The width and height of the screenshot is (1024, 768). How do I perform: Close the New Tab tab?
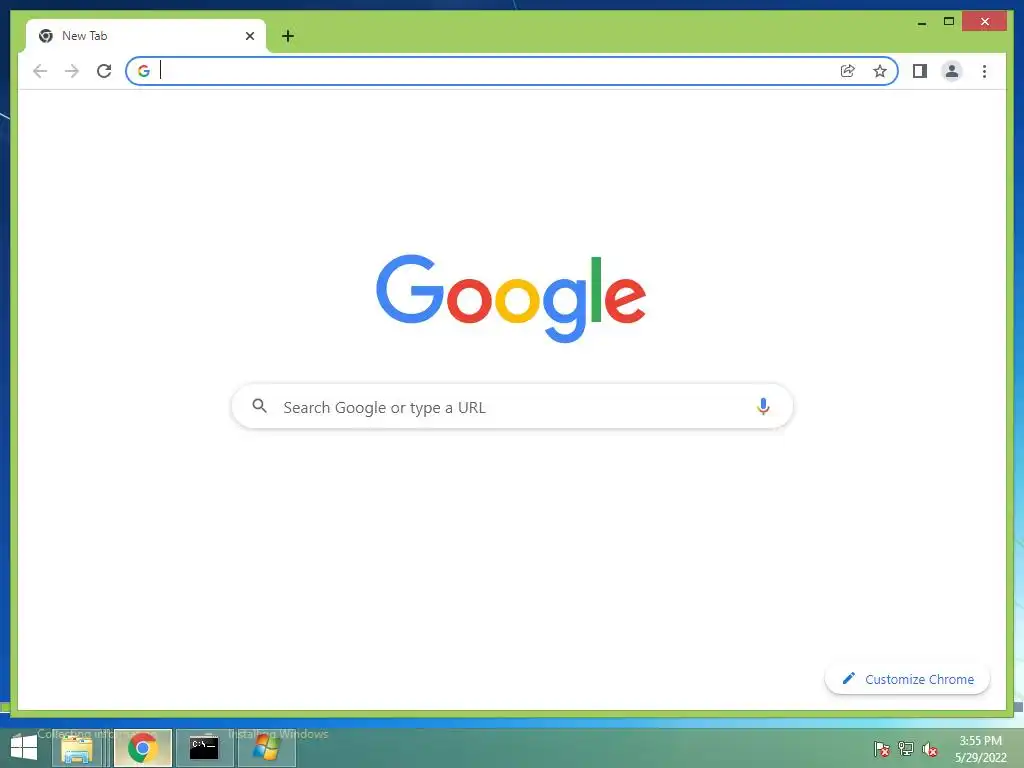click(x=249, y=36)
